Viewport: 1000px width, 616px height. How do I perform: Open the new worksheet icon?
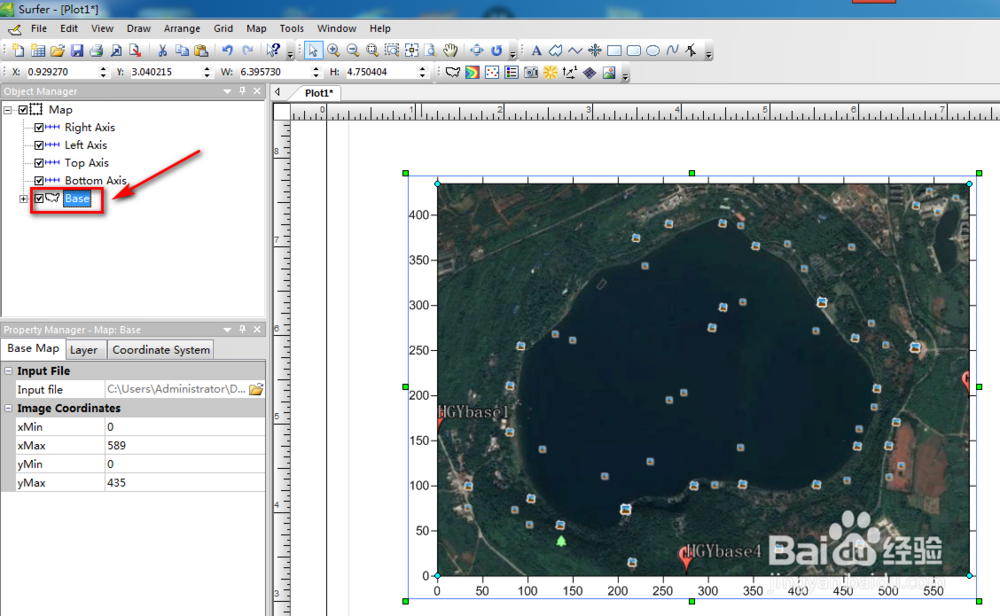[38, 50]
